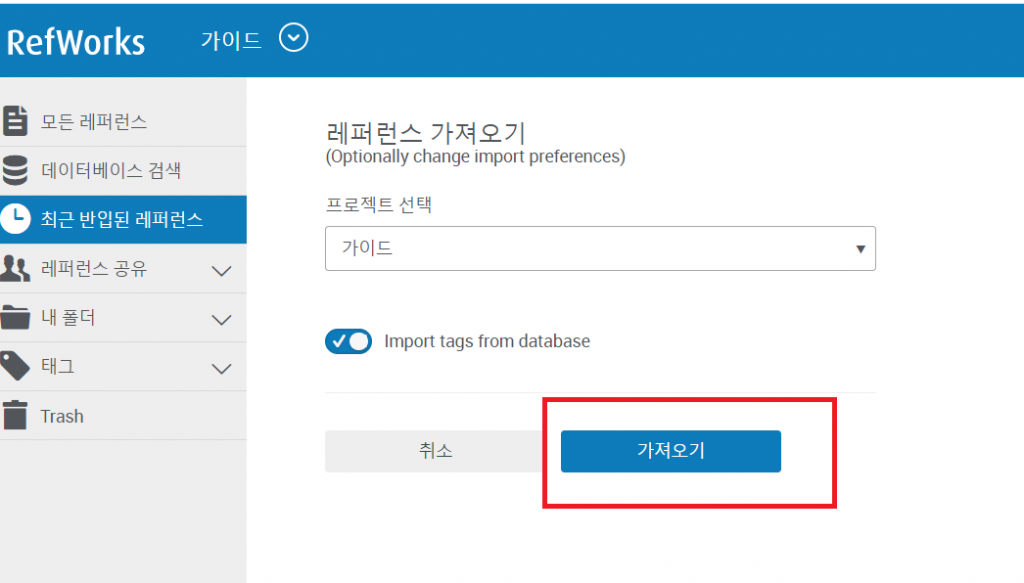Click the tag icon in sidebar
Image resolution: width=1024 pixels, height=583 pixels.
[15, 367]
